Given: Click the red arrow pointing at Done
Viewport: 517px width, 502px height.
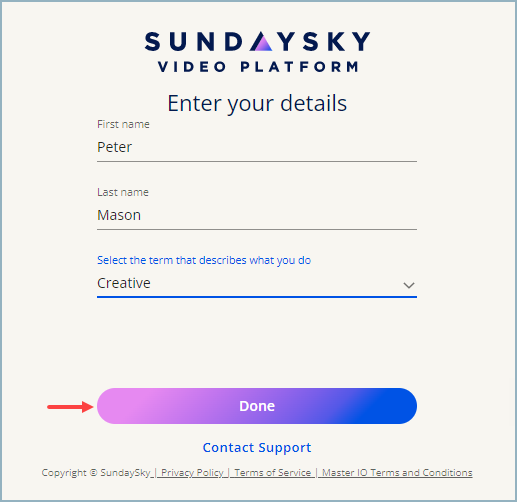Looking at the screenshot, I should tap(71, 407).
